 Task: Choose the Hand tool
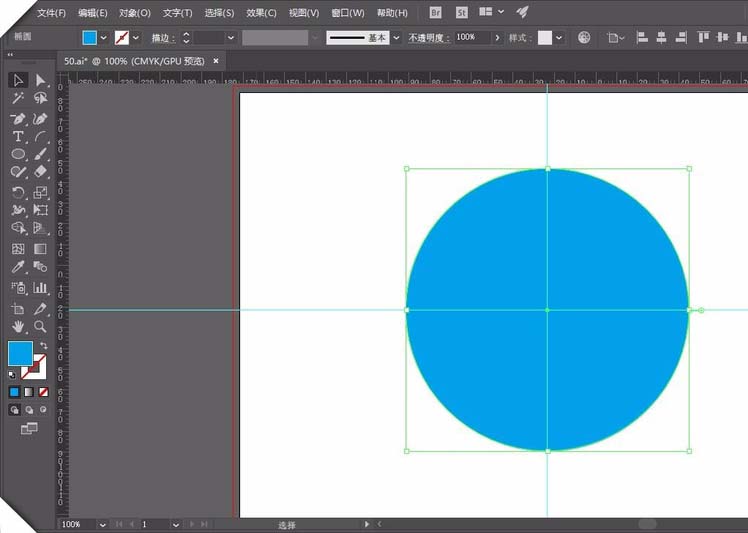(18, 326)
